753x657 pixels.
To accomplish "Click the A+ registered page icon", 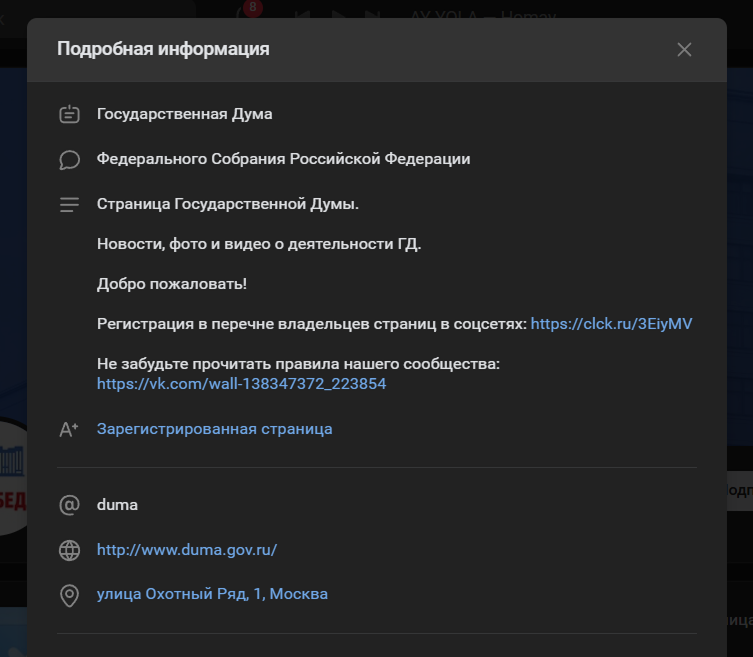I will pyautogui.click(x=69, y=429).
